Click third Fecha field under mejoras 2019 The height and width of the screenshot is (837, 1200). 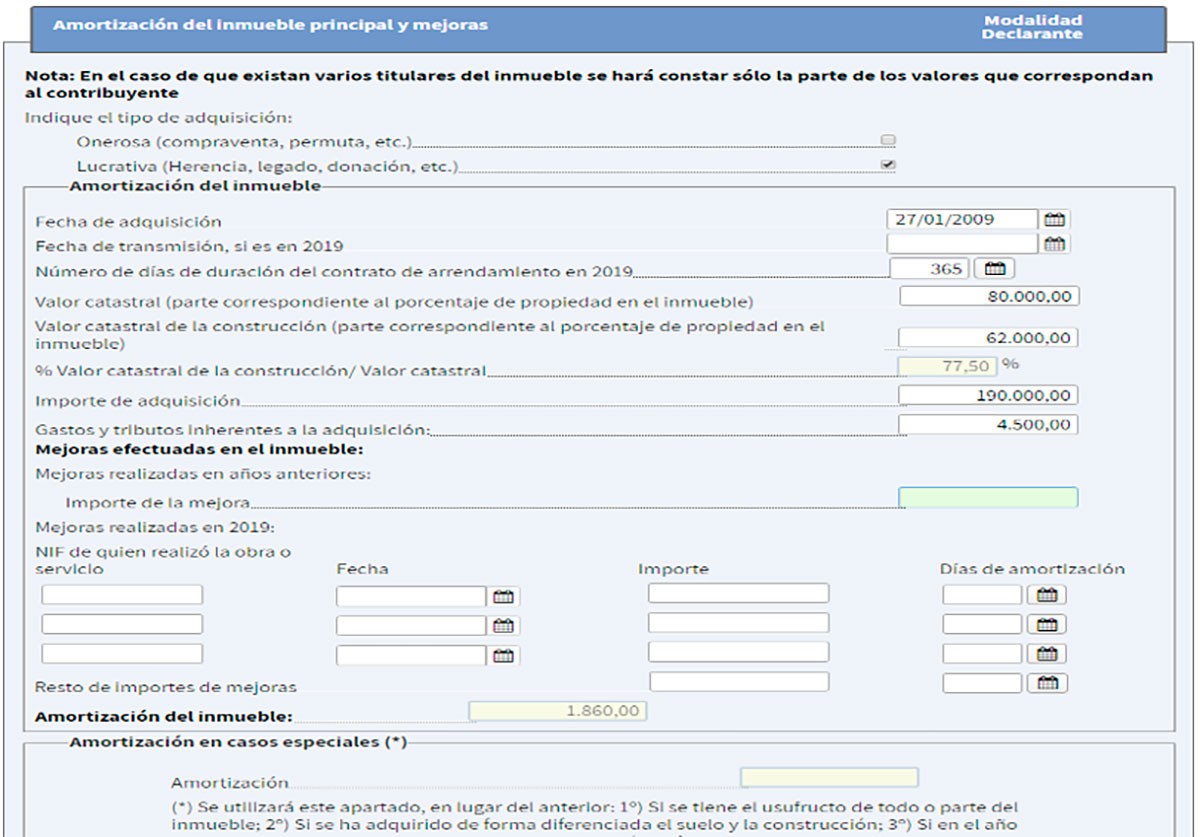click(x=411, y=656)
